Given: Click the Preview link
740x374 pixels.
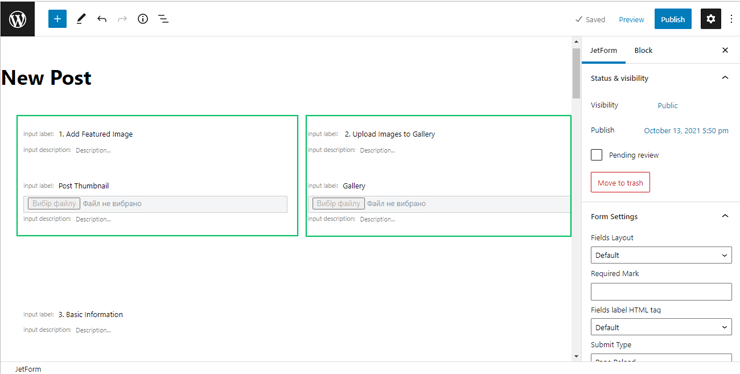Looking at the screenshot, I should click(x=631, y=19).
